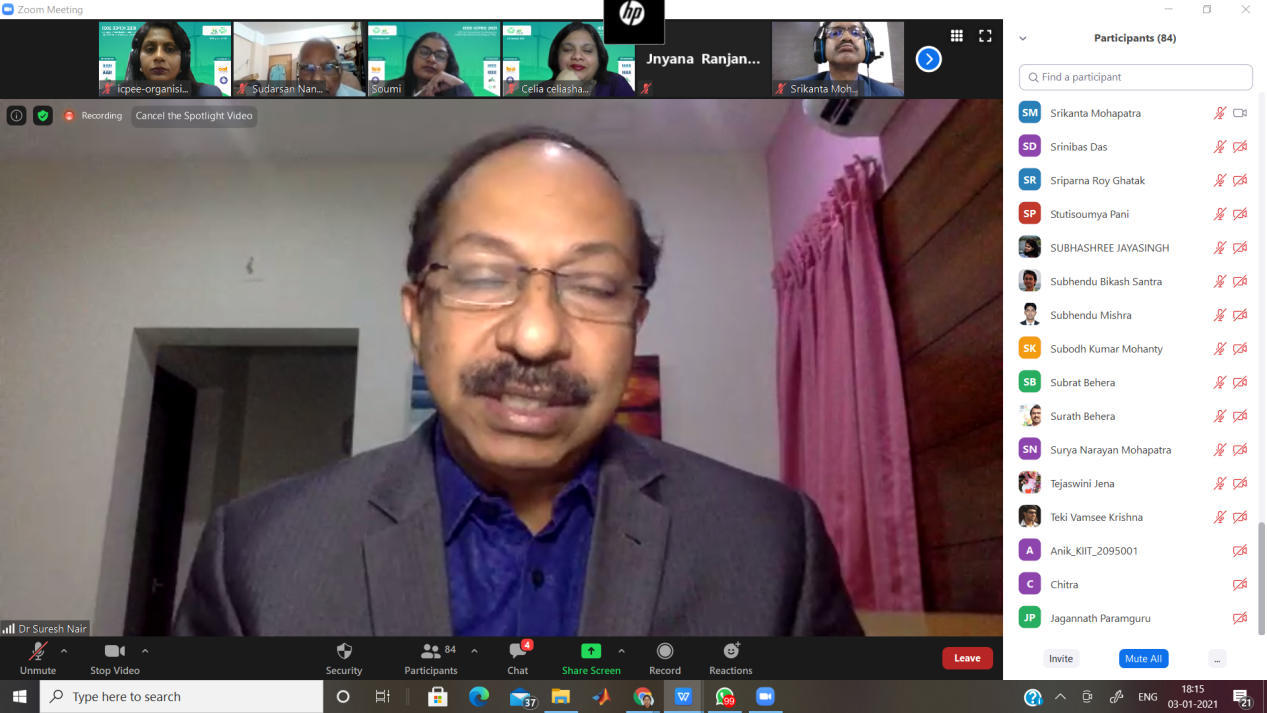Enter full screen mode

pos(985,36)
